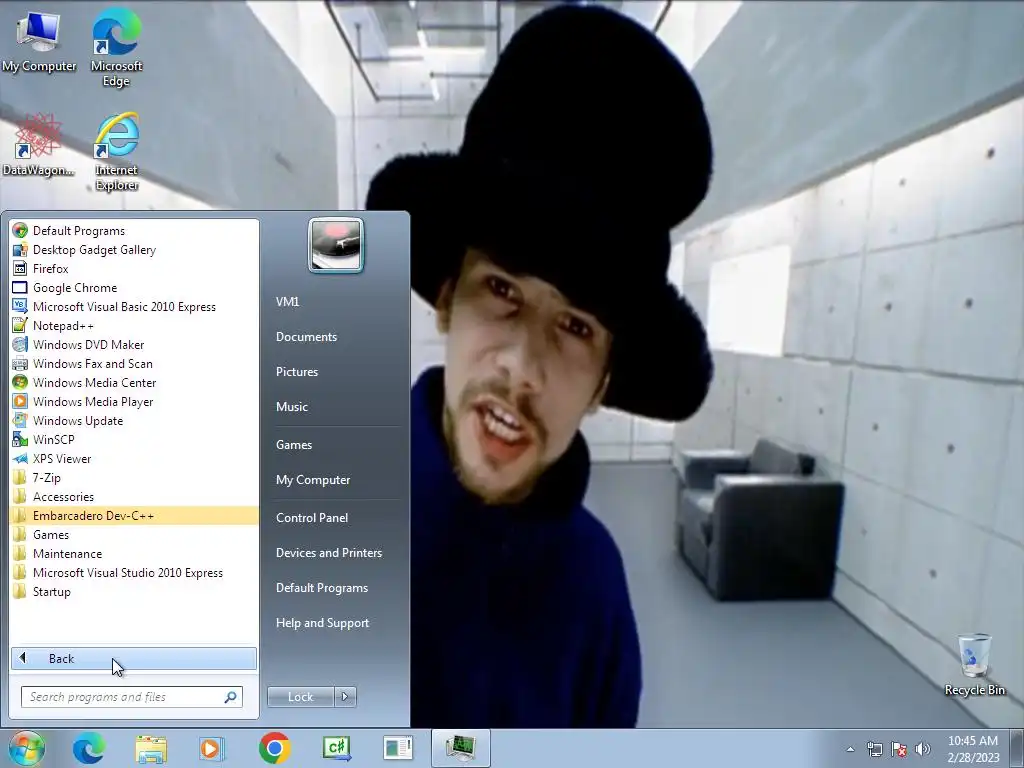Viewport: 1024px width, 768px height.
Task: Click the volume speaker tray icon
Action: (x=922, y=749)
